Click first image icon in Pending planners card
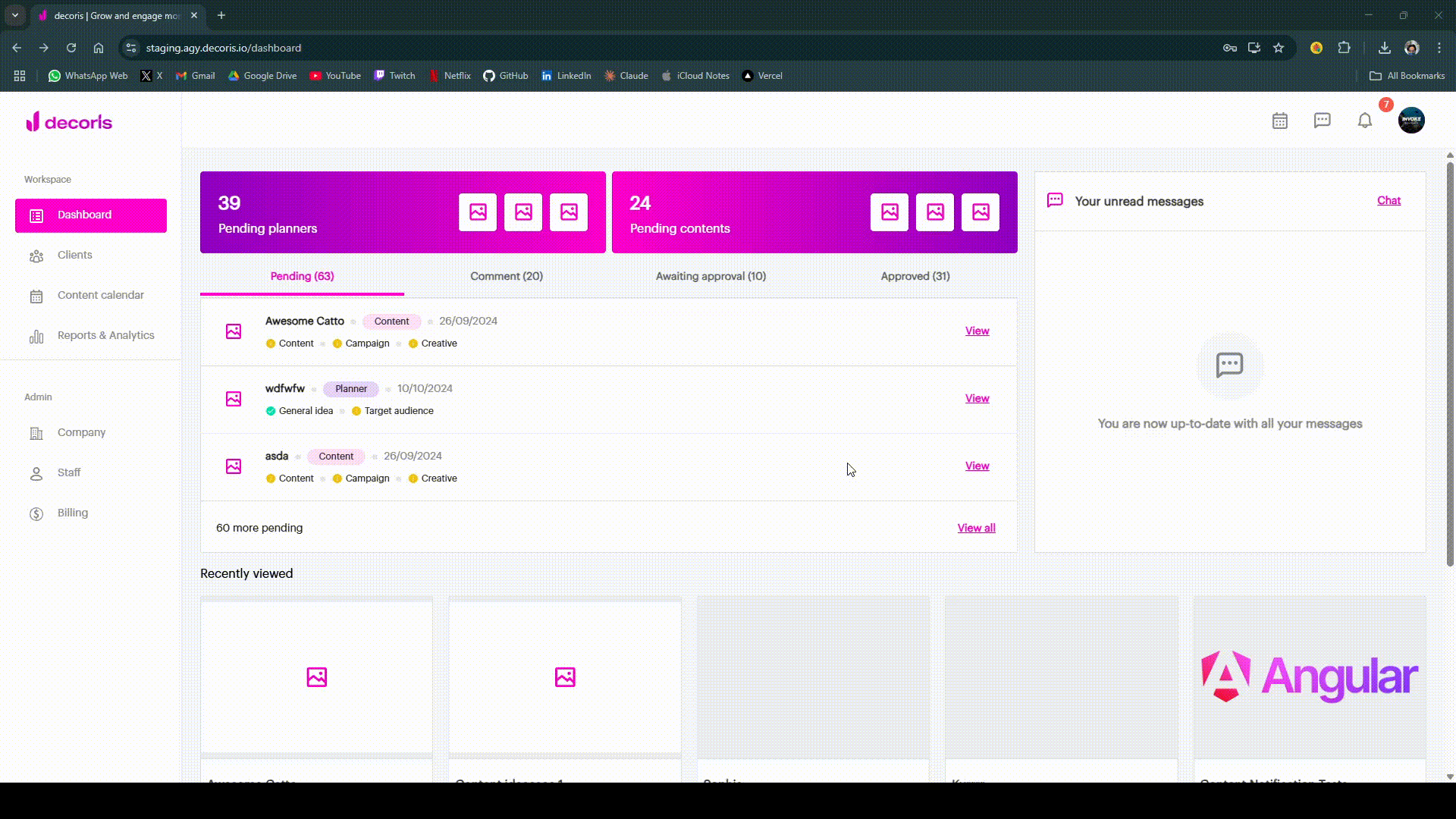The image size is (1456, 819). pos(478,212)
